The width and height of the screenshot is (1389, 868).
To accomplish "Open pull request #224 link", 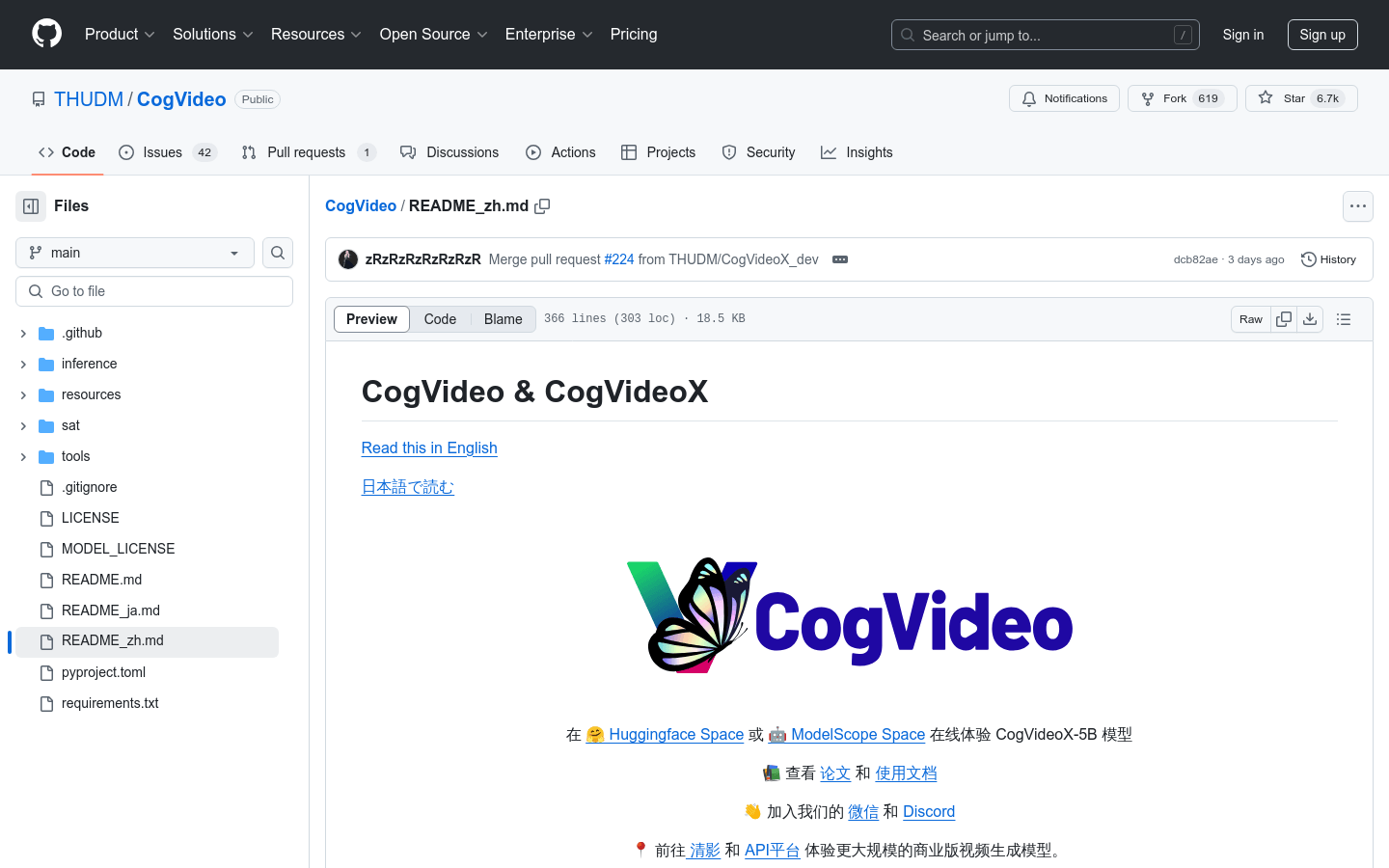I will [619, 259].
